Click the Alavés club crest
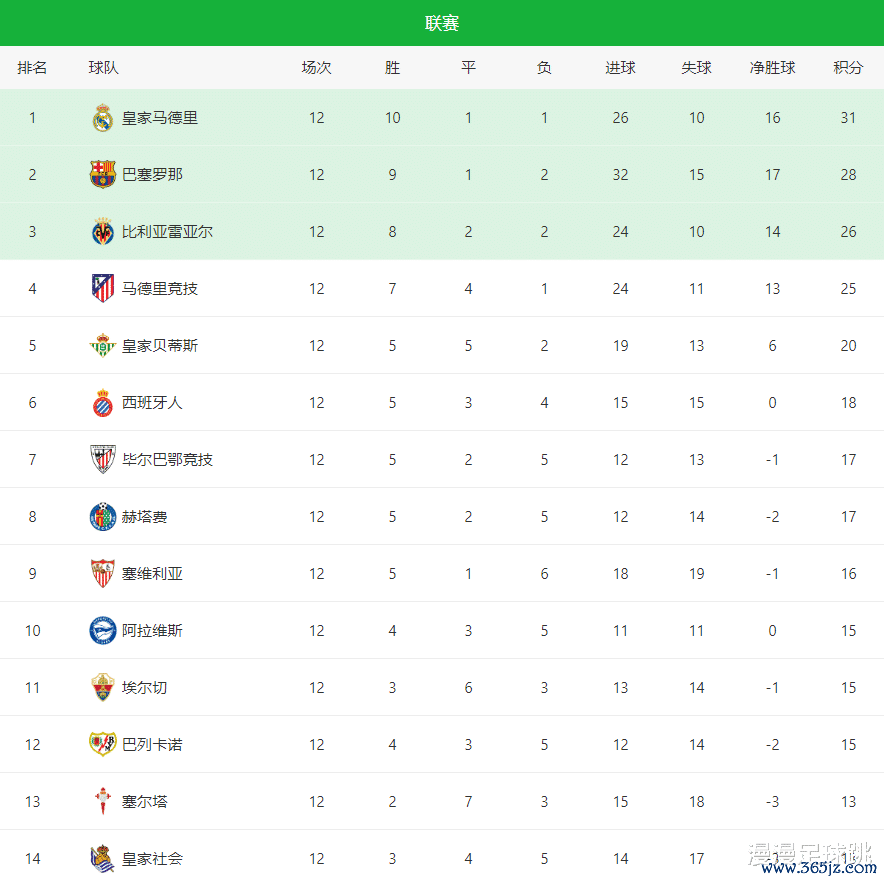 point(103,631)
